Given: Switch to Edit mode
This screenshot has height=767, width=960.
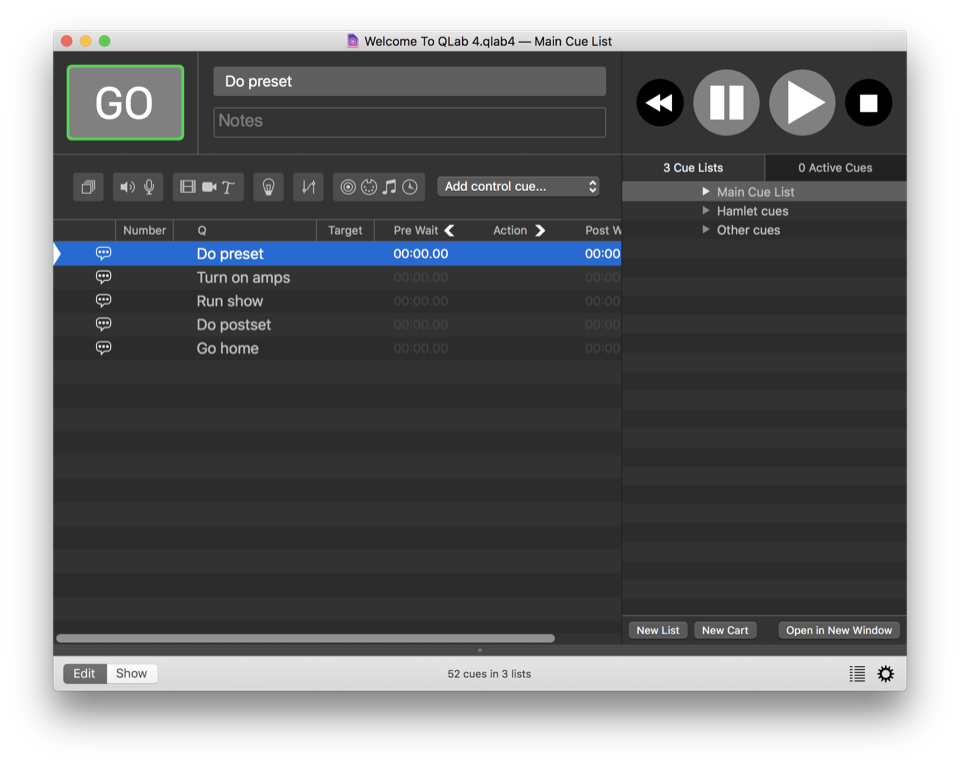Looking at the screenshot, I should pos(84,674).
